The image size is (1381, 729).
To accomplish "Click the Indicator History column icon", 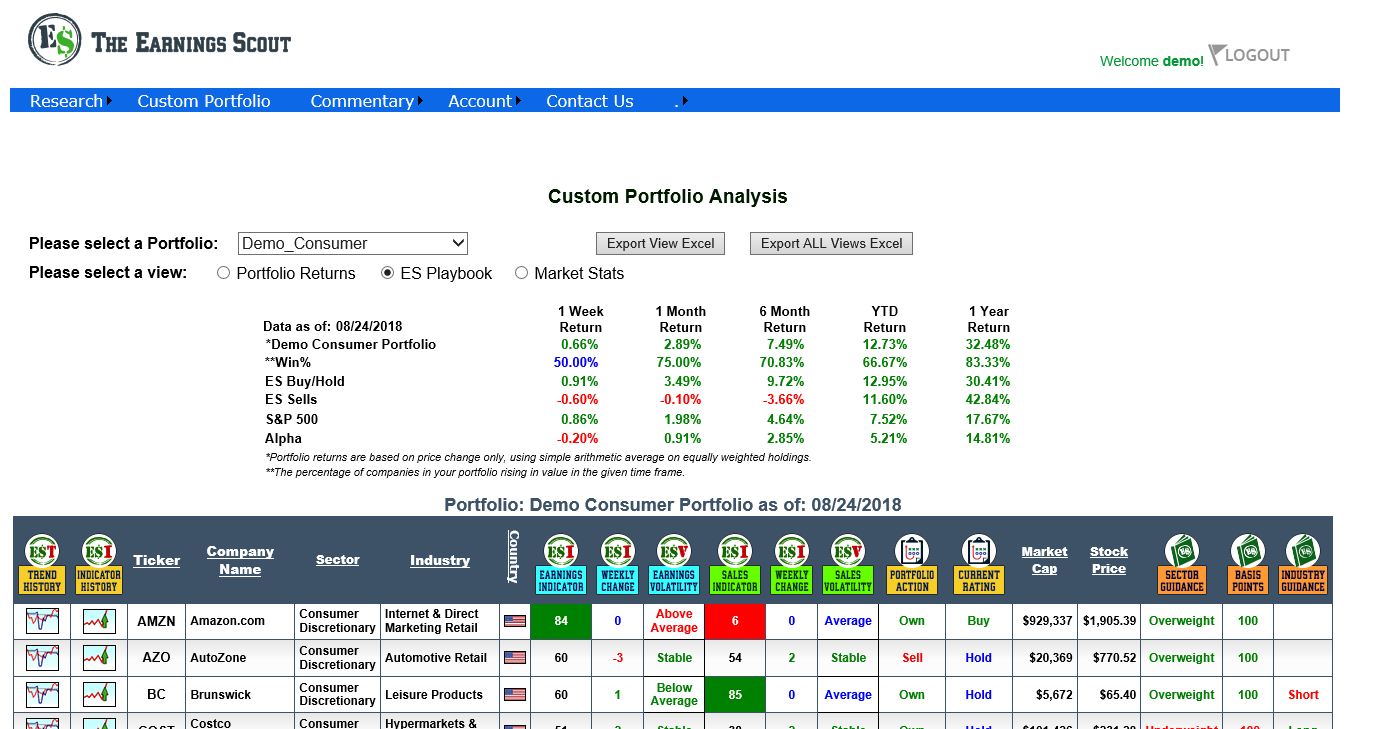I will pos(98,563).
